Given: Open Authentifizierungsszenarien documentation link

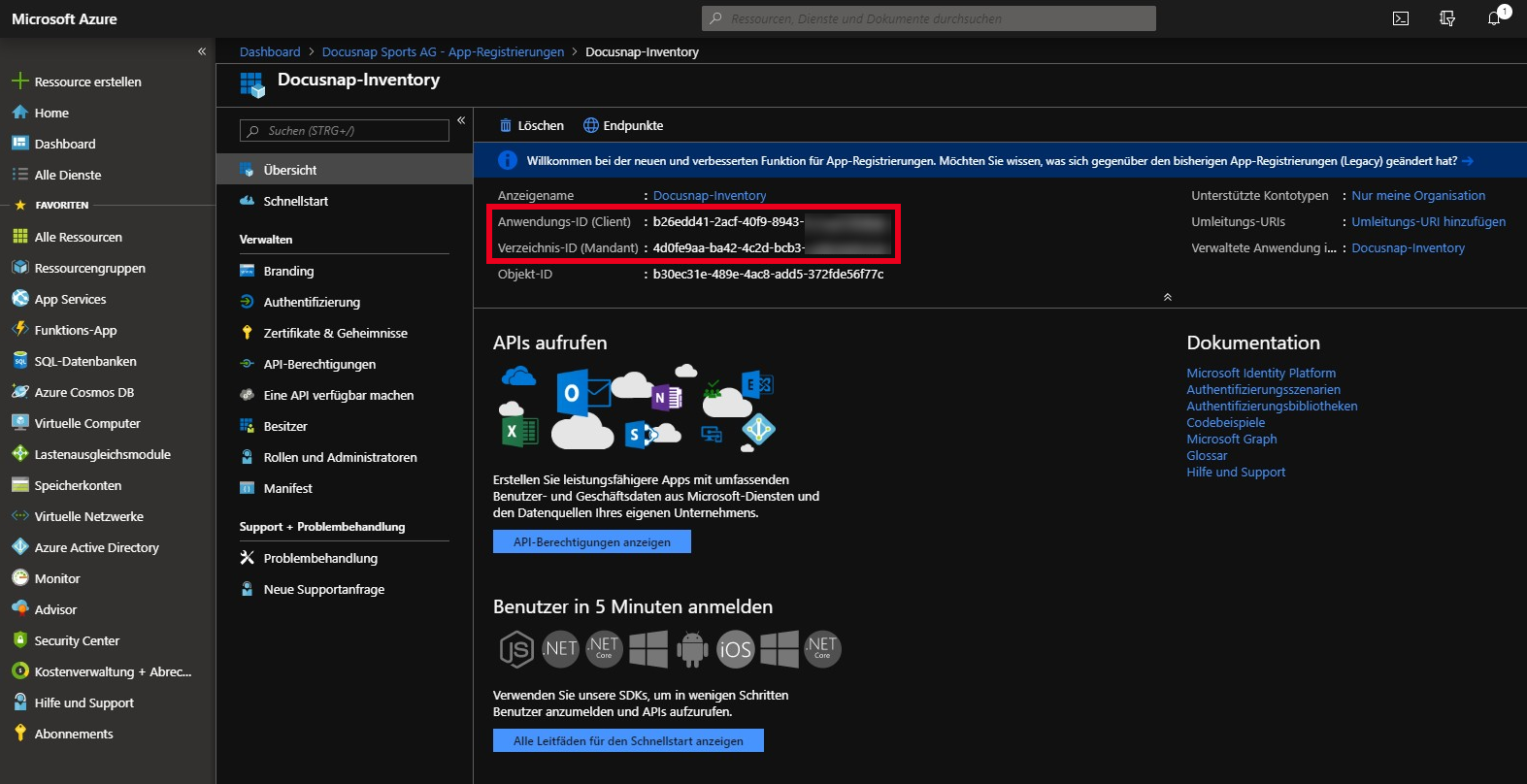Looking at the screenshot, I should [x=1263, y=389].
